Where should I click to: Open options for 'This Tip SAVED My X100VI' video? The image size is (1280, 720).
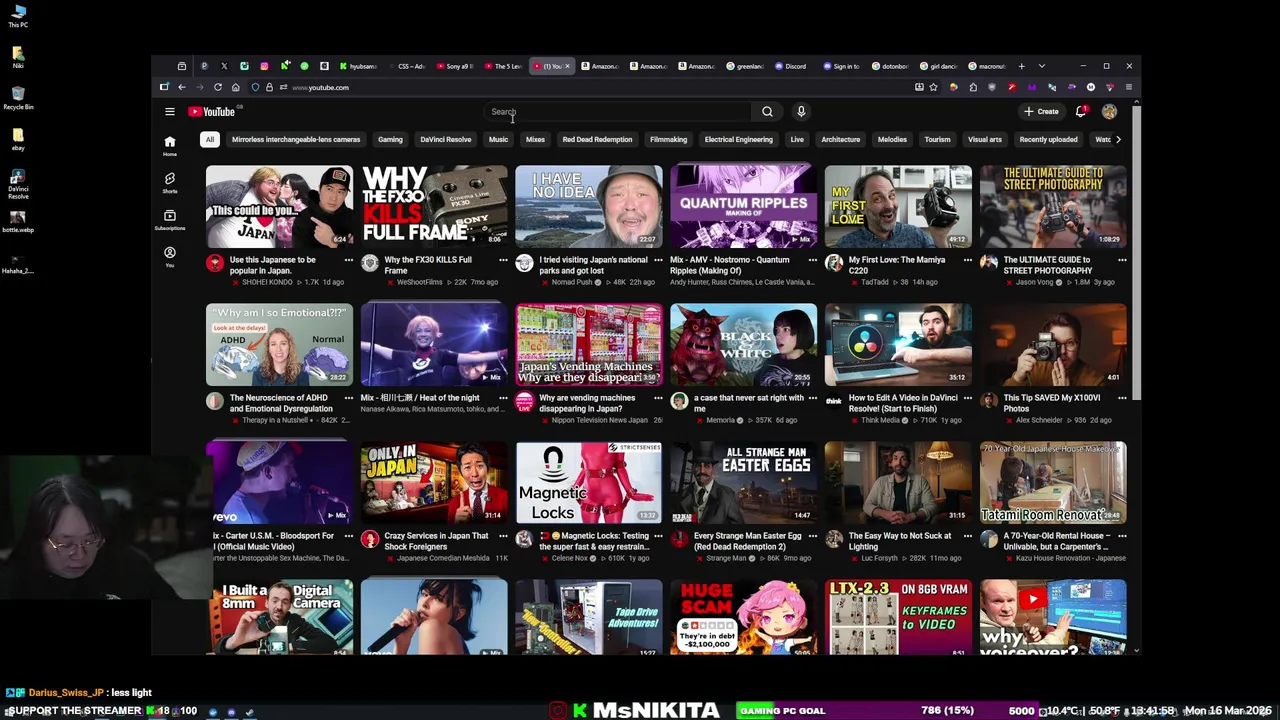point(1122,398)
